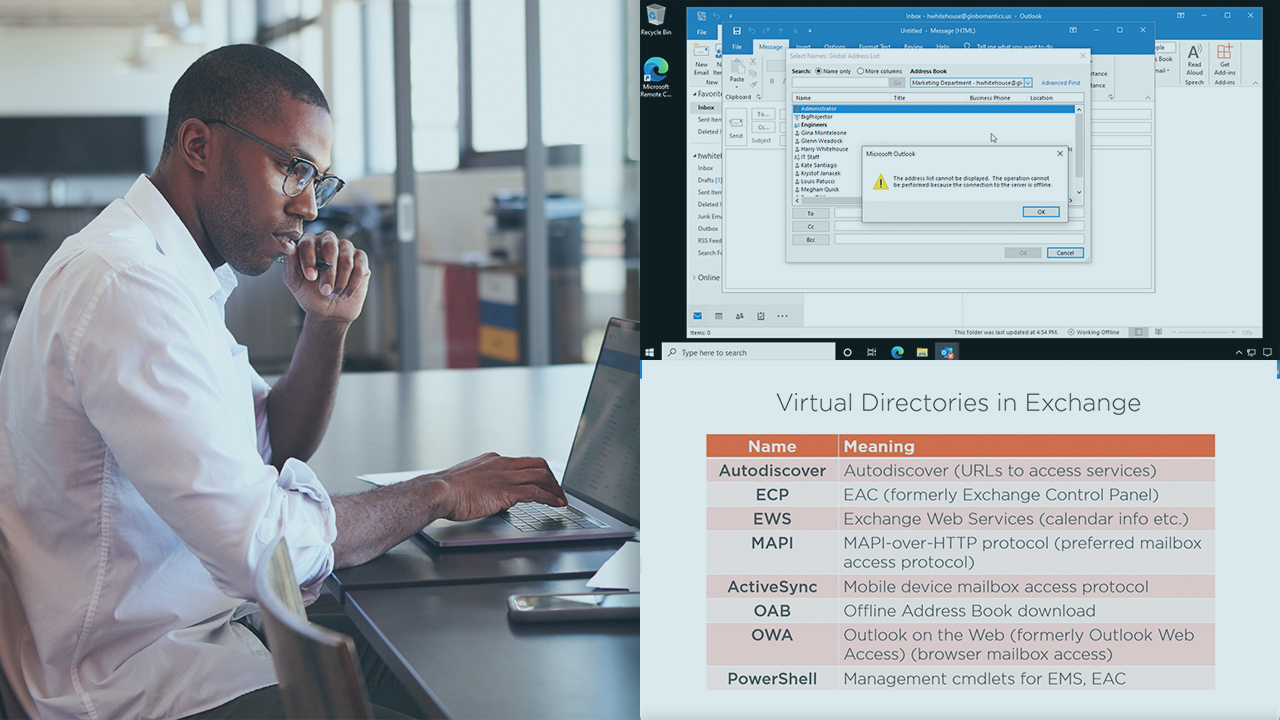Open Calendar view in Outlook navigation bar

click(718, 316)
